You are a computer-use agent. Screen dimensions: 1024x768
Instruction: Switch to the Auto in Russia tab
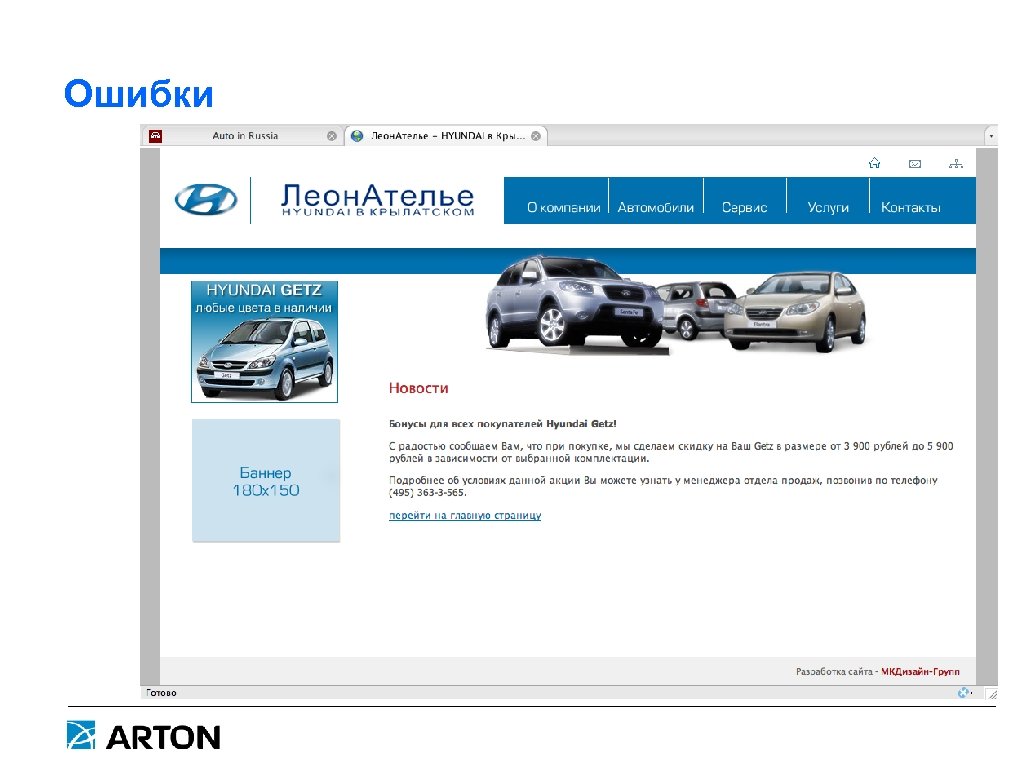tap(245, 136)
